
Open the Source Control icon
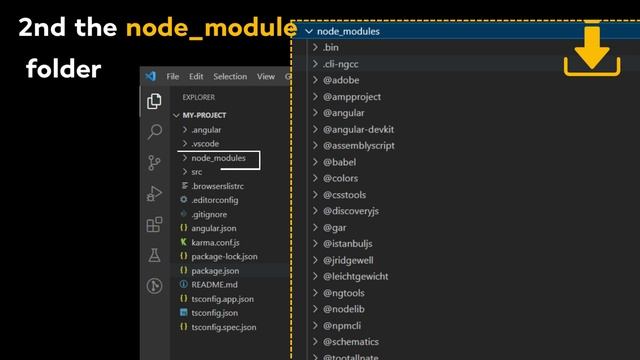(154, 163)
